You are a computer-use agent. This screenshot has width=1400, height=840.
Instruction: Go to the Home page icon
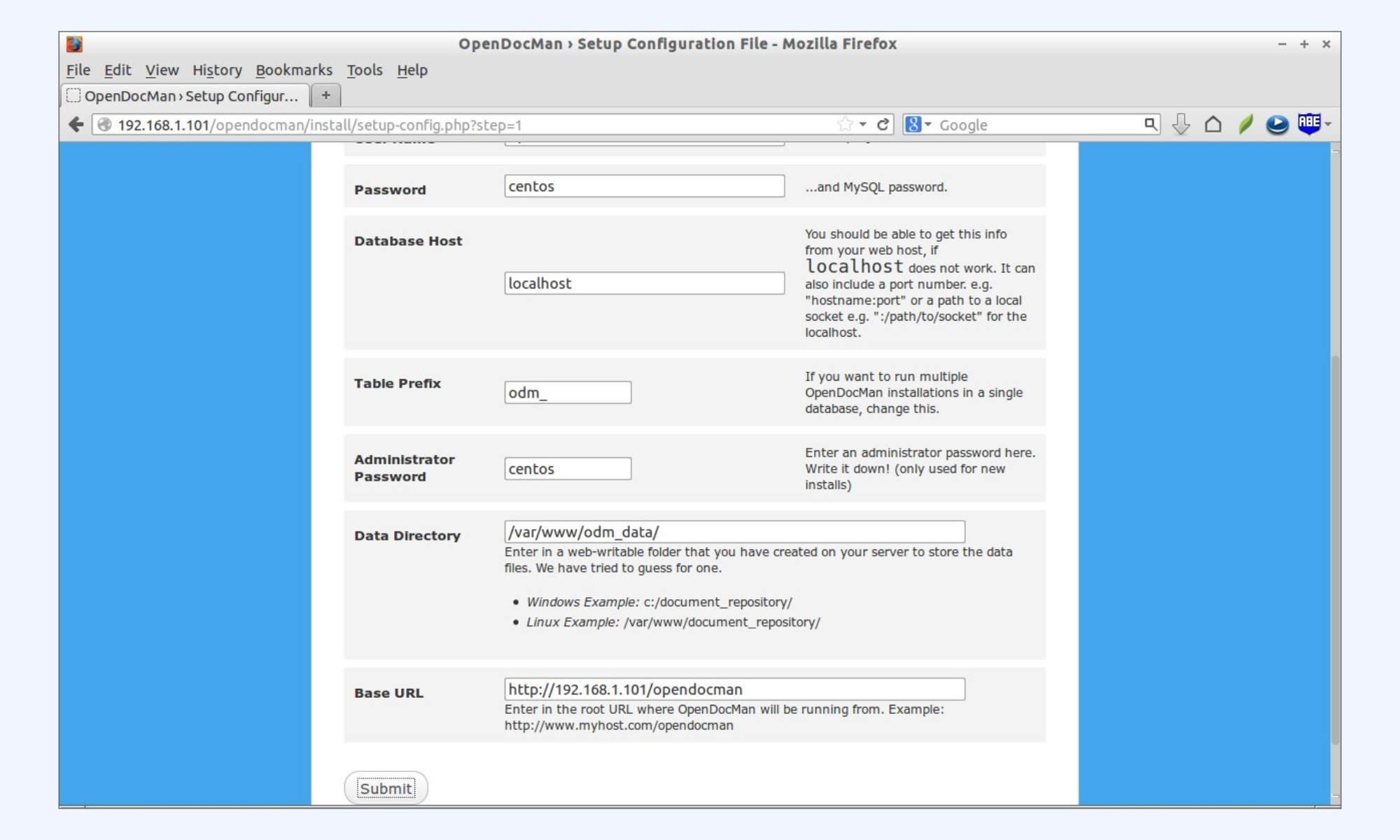[x=1213, y=125]
